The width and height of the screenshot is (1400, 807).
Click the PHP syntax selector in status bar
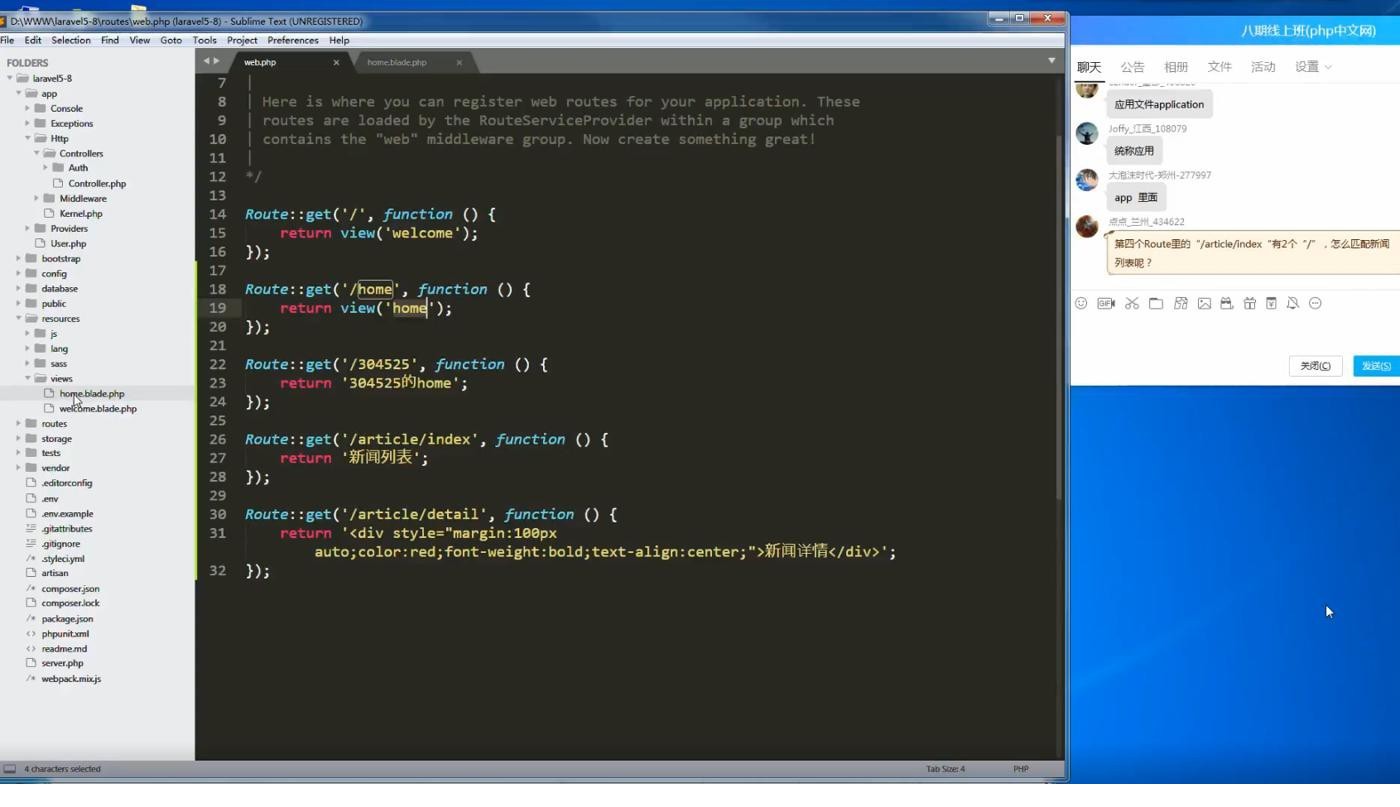(1021, 769)
